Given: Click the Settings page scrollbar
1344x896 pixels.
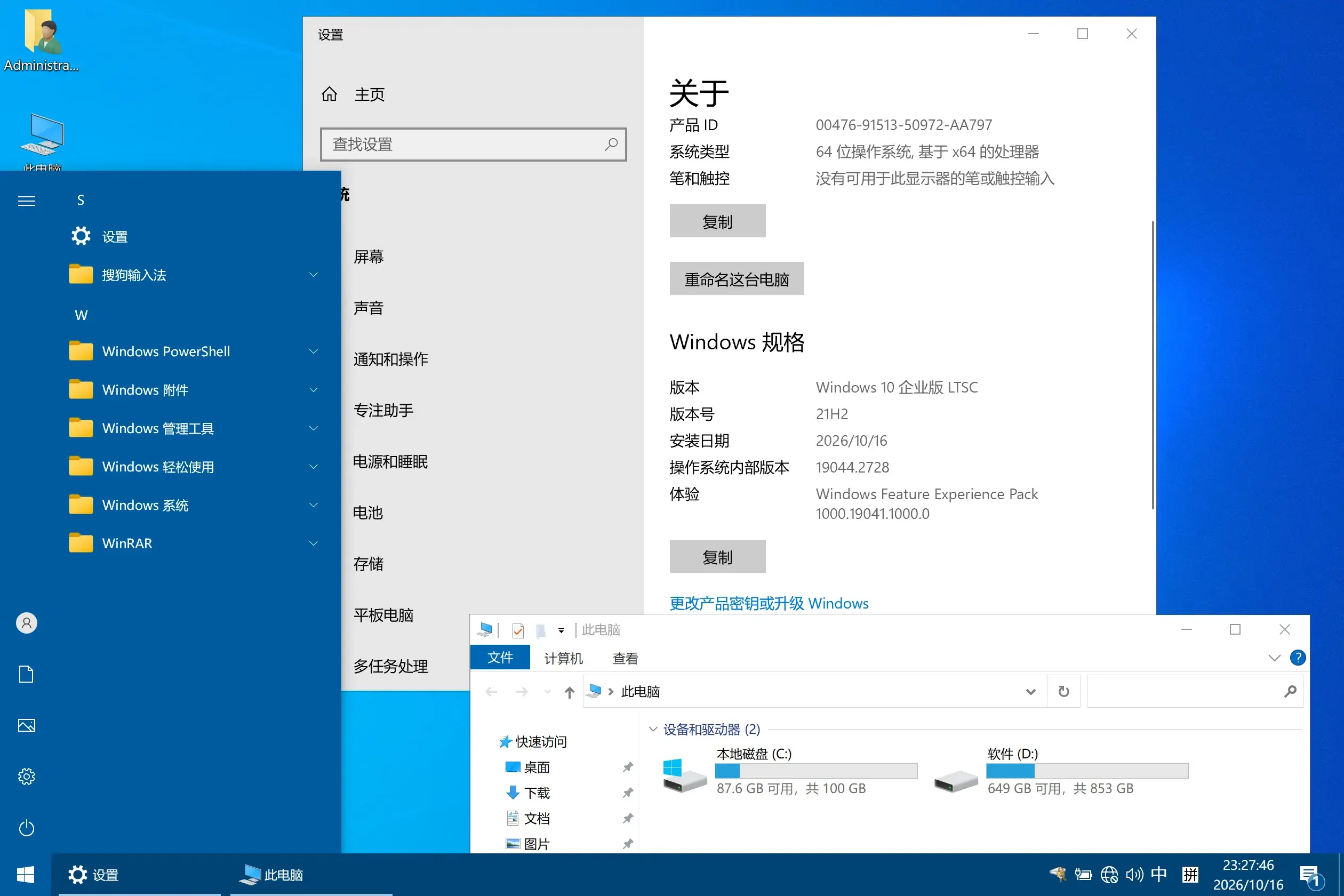Looking at the screenshot, I should point(1153,366).
